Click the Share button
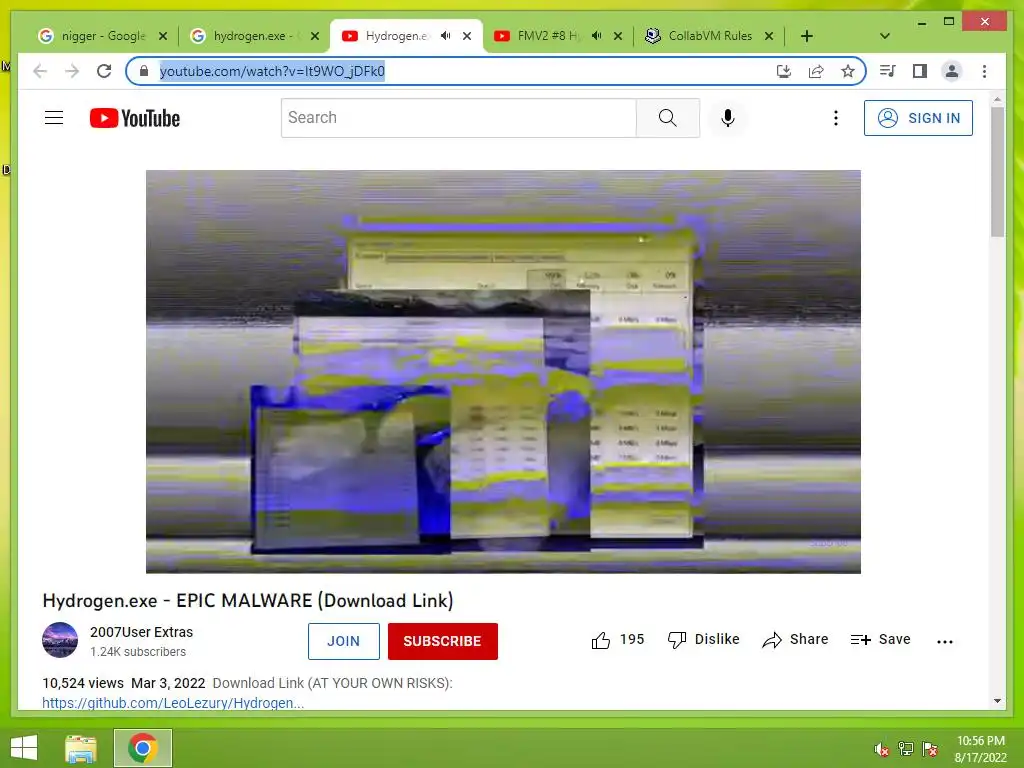 pyautogui.click(x=795, y=640)
